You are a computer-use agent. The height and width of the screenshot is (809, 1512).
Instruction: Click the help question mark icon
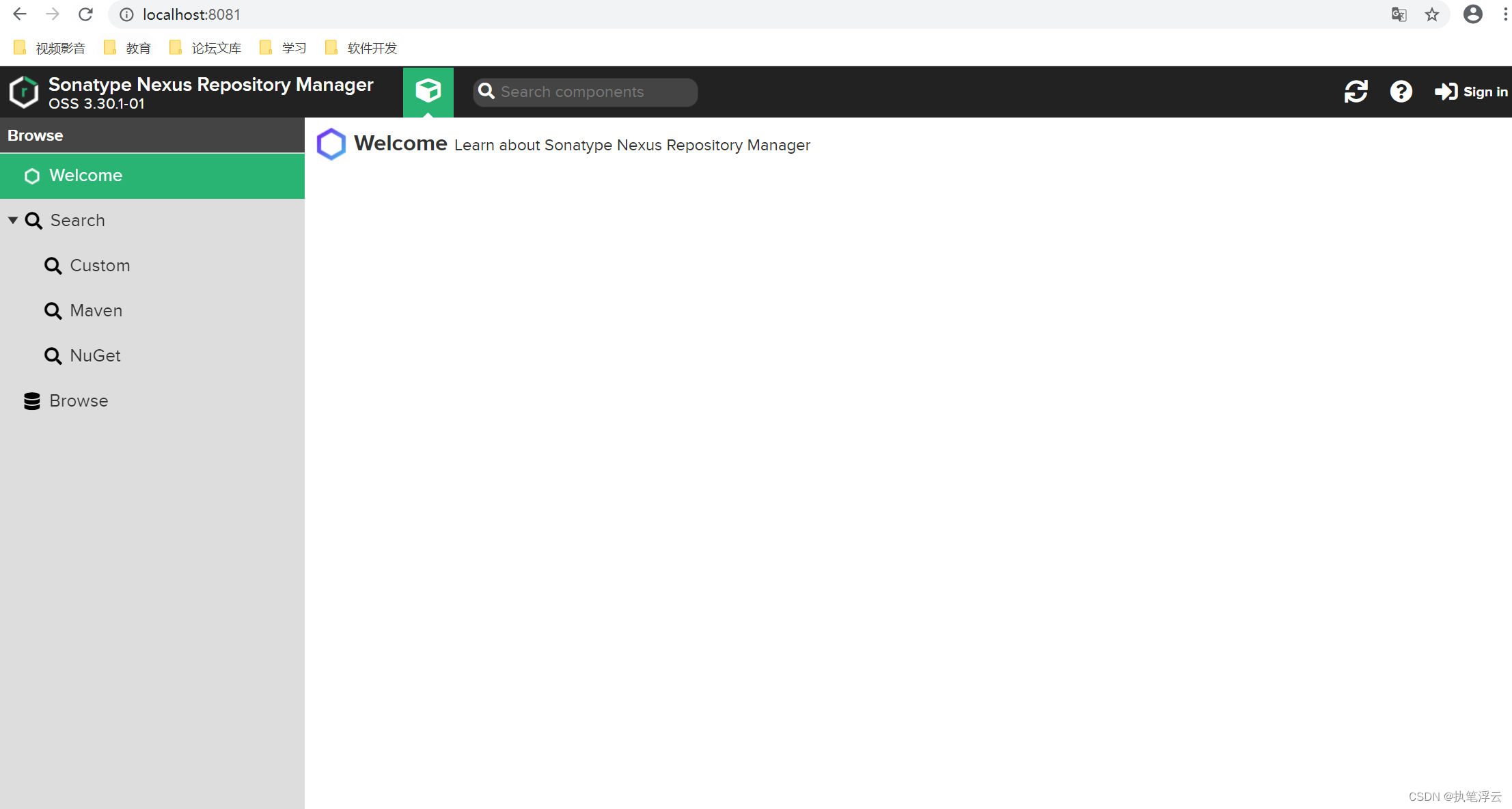(x=1401, y=91)
